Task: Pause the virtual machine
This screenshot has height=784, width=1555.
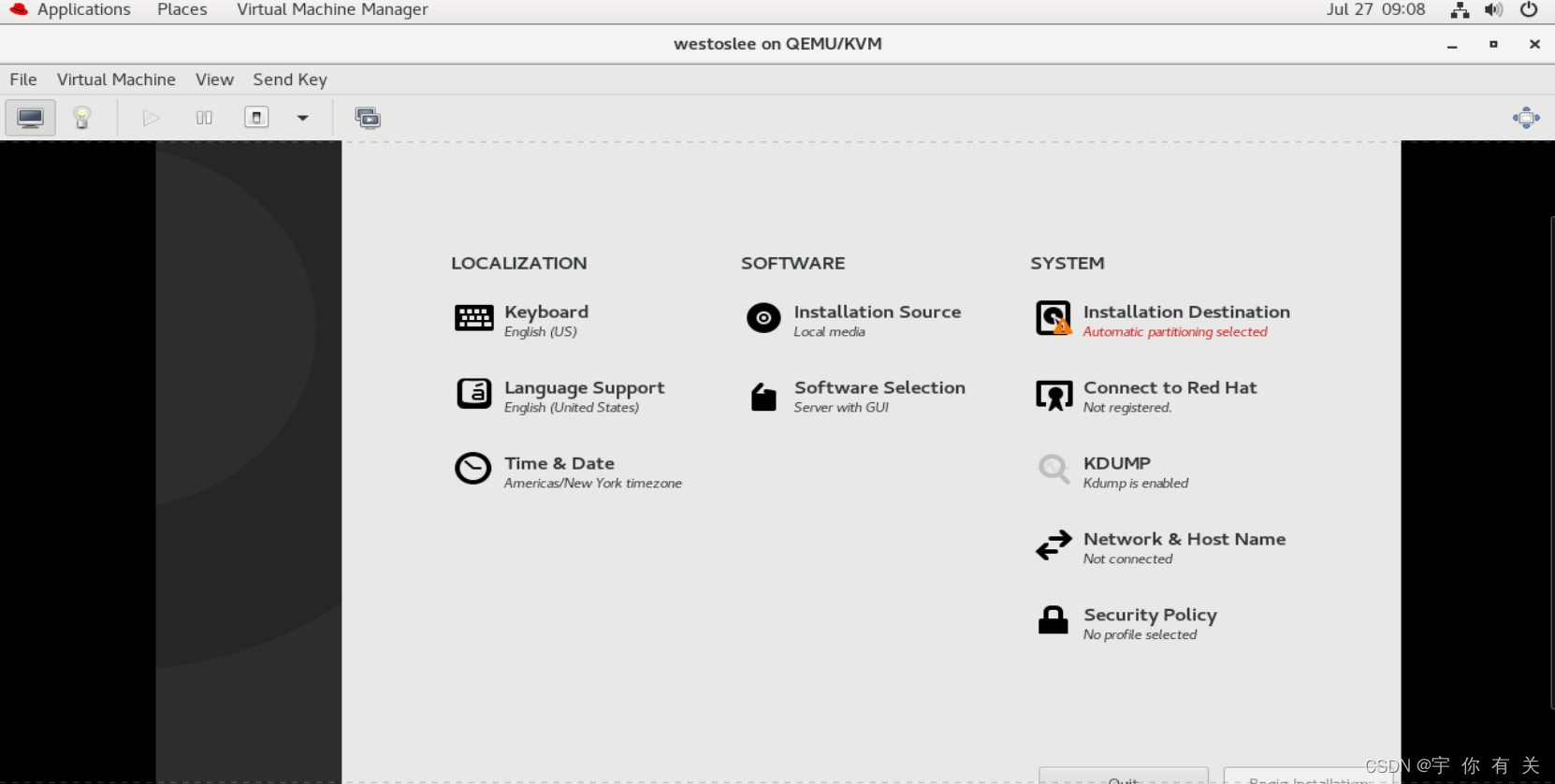Action: (204, 118)
